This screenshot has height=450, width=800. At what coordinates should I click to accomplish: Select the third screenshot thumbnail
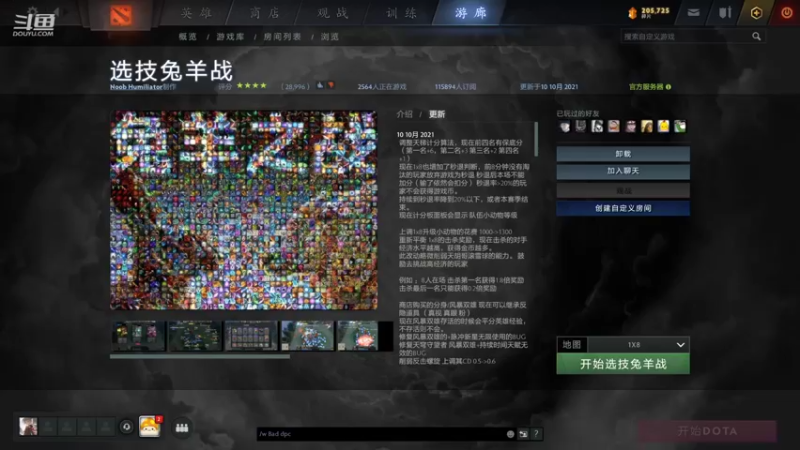251,336
